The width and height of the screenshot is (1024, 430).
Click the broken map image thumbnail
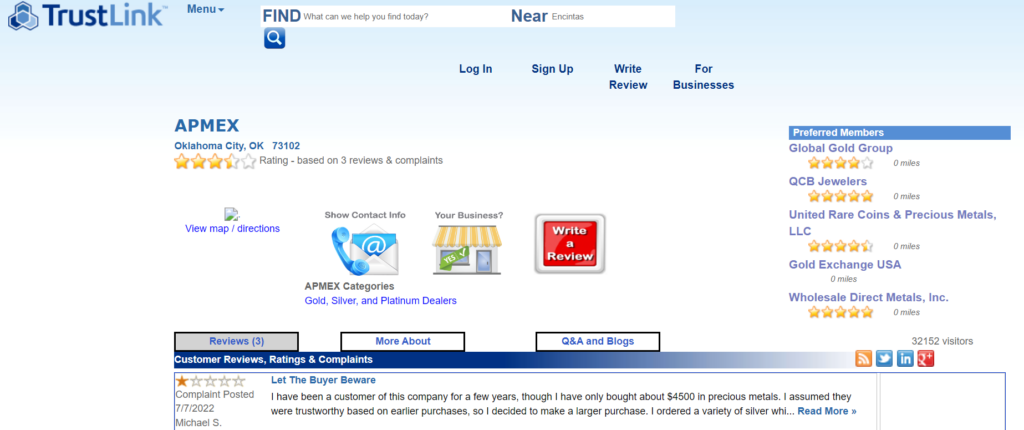coord(232,214)
